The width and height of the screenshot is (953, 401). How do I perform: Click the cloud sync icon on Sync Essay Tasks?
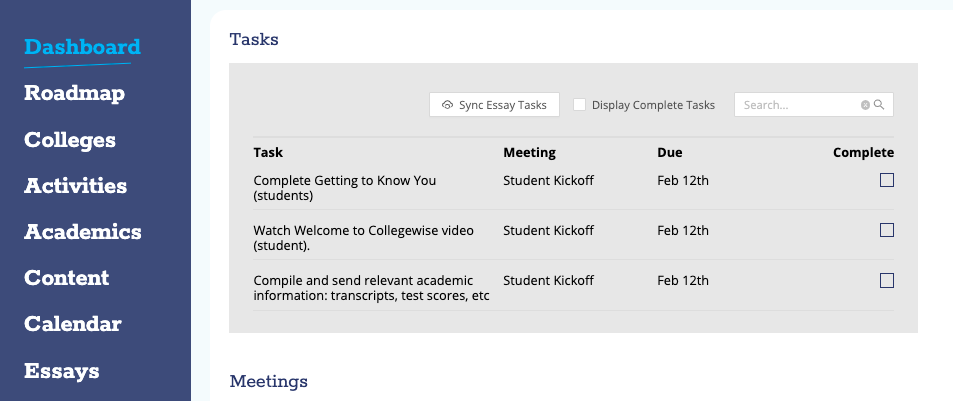point(447,105)
